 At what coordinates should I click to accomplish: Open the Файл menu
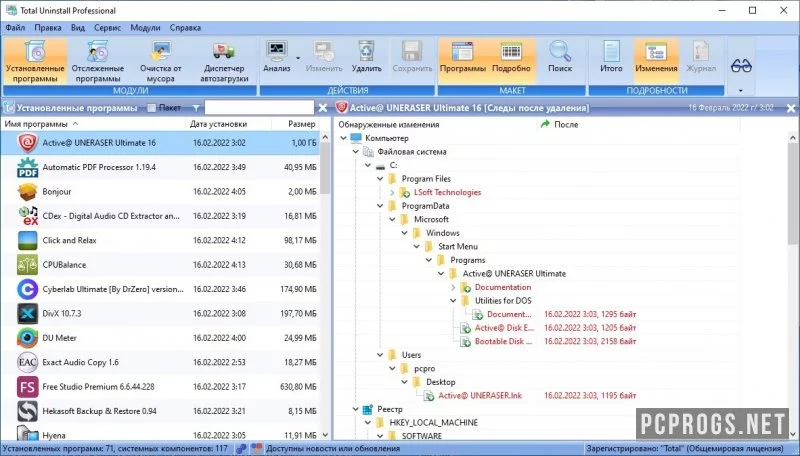15,28
